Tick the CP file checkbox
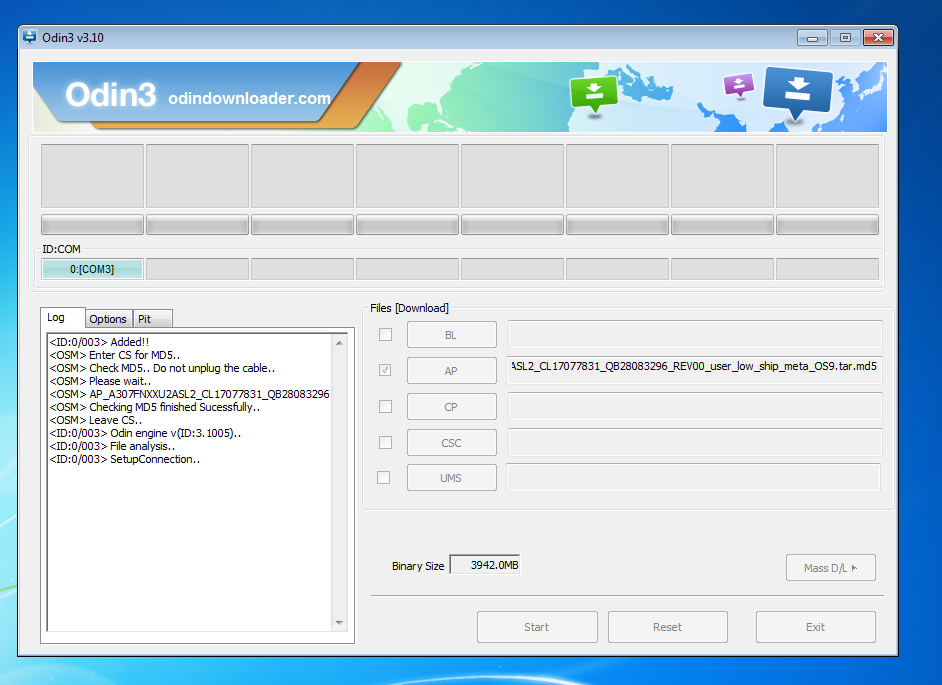Viewport: 942px width, 685px height. tap(386, 407)
